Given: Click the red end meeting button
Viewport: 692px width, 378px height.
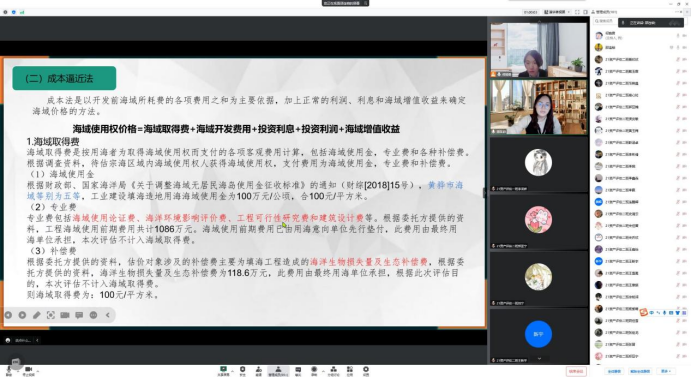Looking at the screenshot, I should (576, 371).
